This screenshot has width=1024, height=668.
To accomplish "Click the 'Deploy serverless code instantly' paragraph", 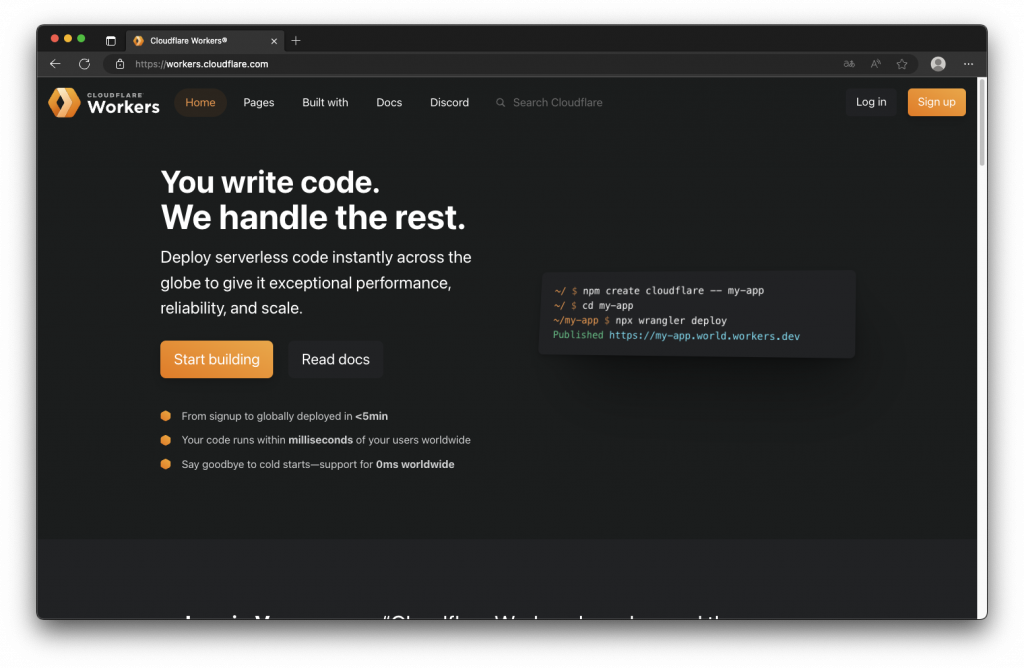I will click(x=316, y=283).
